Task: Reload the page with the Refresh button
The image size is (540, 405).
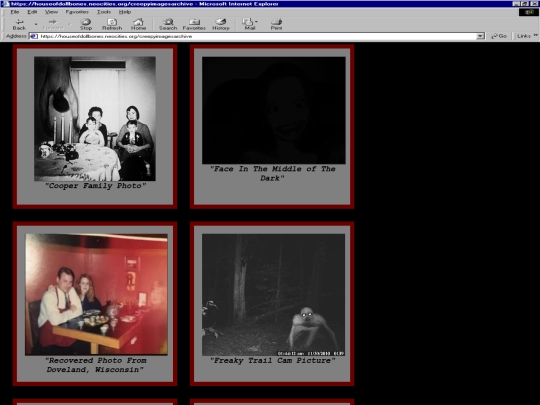Action: pos(112,24)
